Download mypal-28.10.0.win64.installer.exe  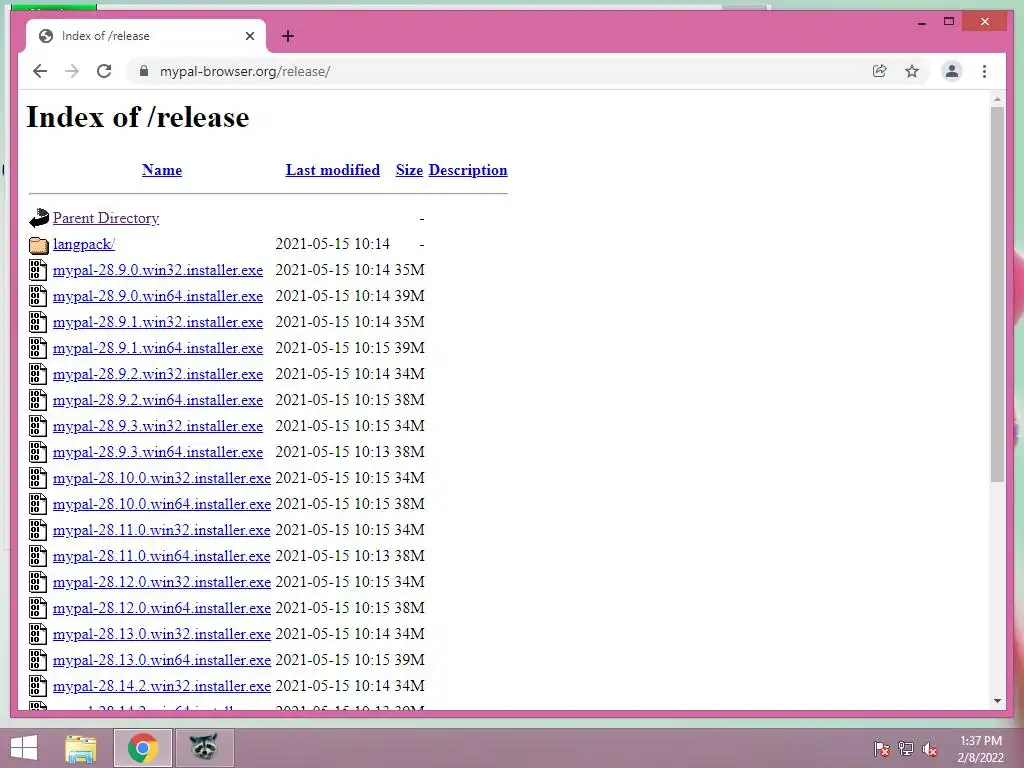[x=162, y=504]
